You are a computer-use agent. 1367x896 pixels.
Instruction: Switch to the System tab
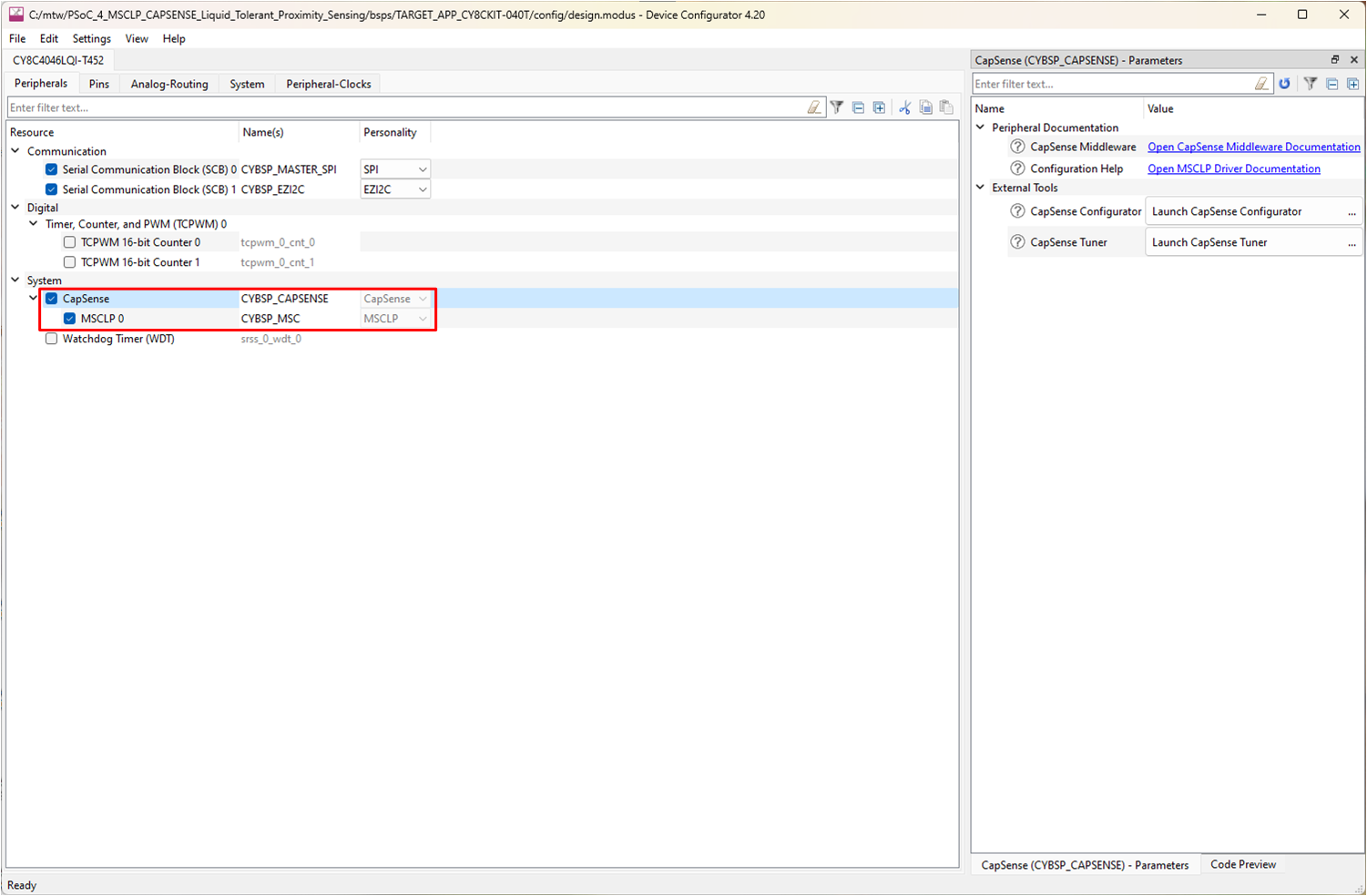(247, 84)
